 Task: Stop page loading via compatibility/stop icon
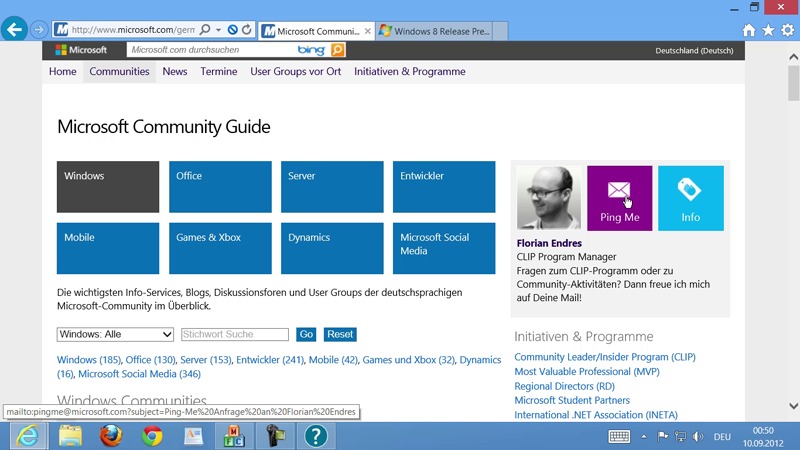[233, 30]
